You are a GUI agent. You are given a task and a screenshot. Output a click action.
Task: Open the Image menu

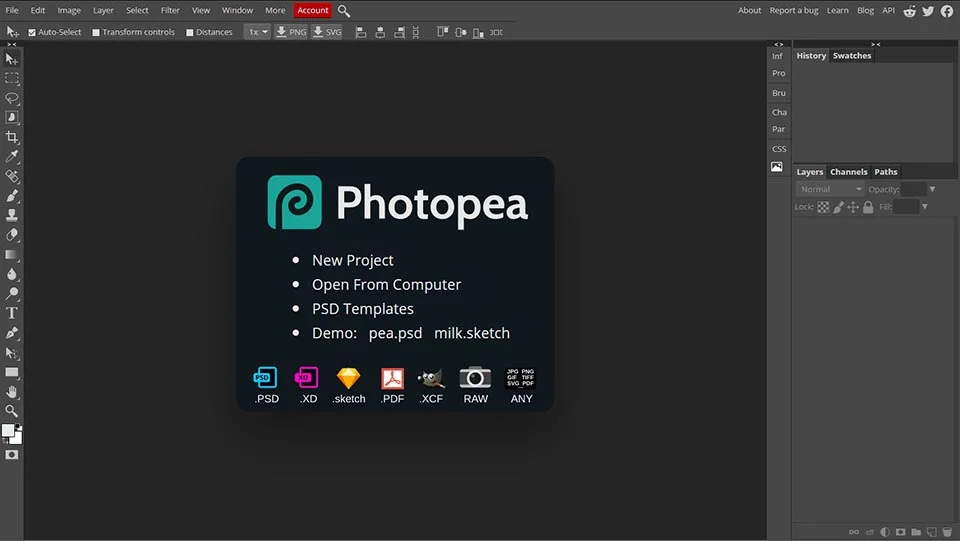(69, 10)
